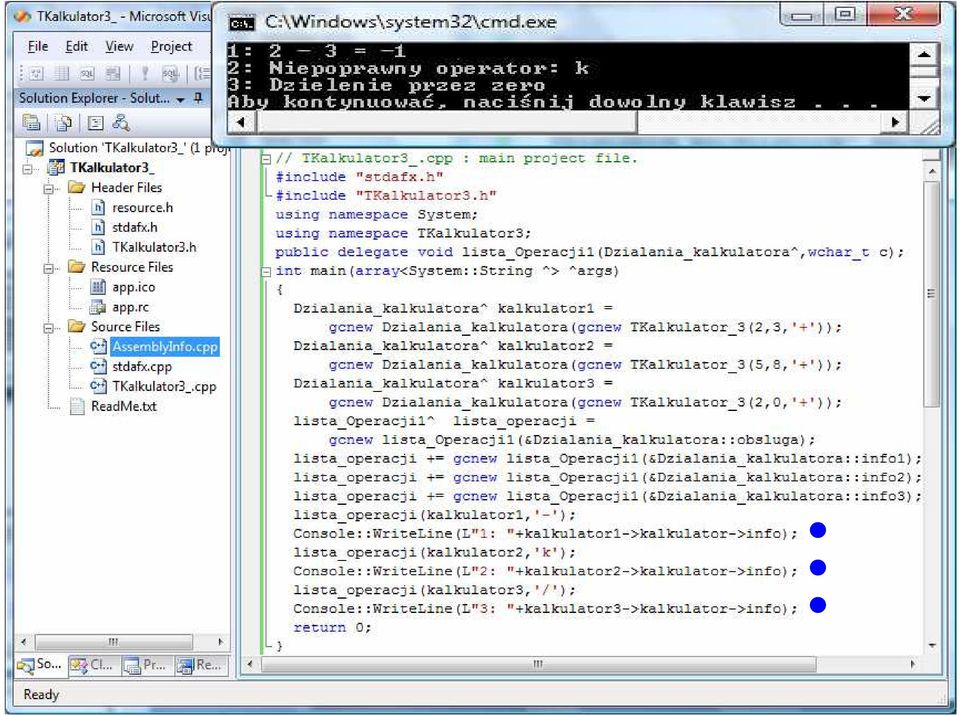Click the cmd window scroll up arrow

point(924,55)
